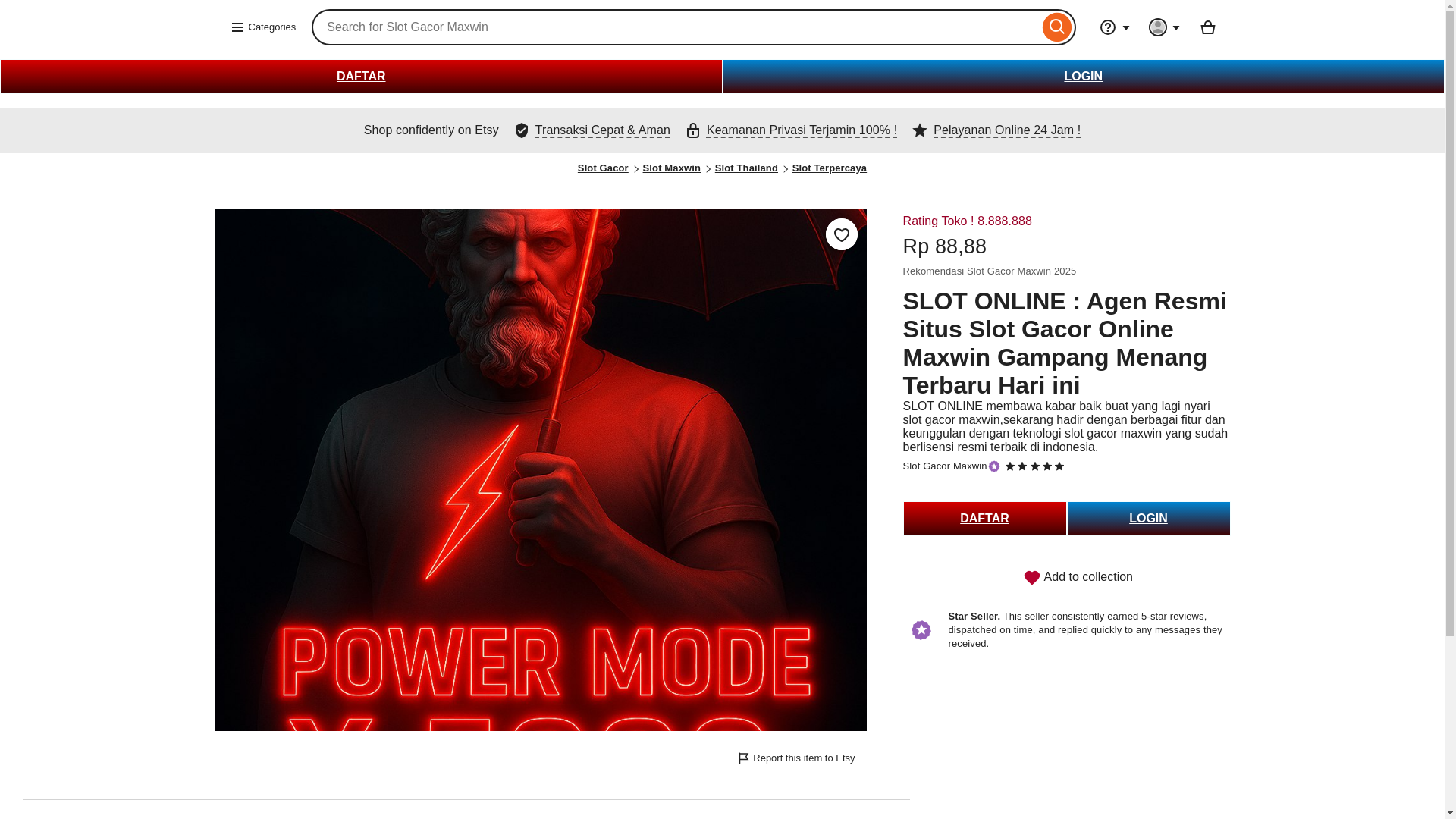Viewport: 1456px width, 819px height.
Task: Click the blue LOGIN button beside product
Action: point(1148,519)
